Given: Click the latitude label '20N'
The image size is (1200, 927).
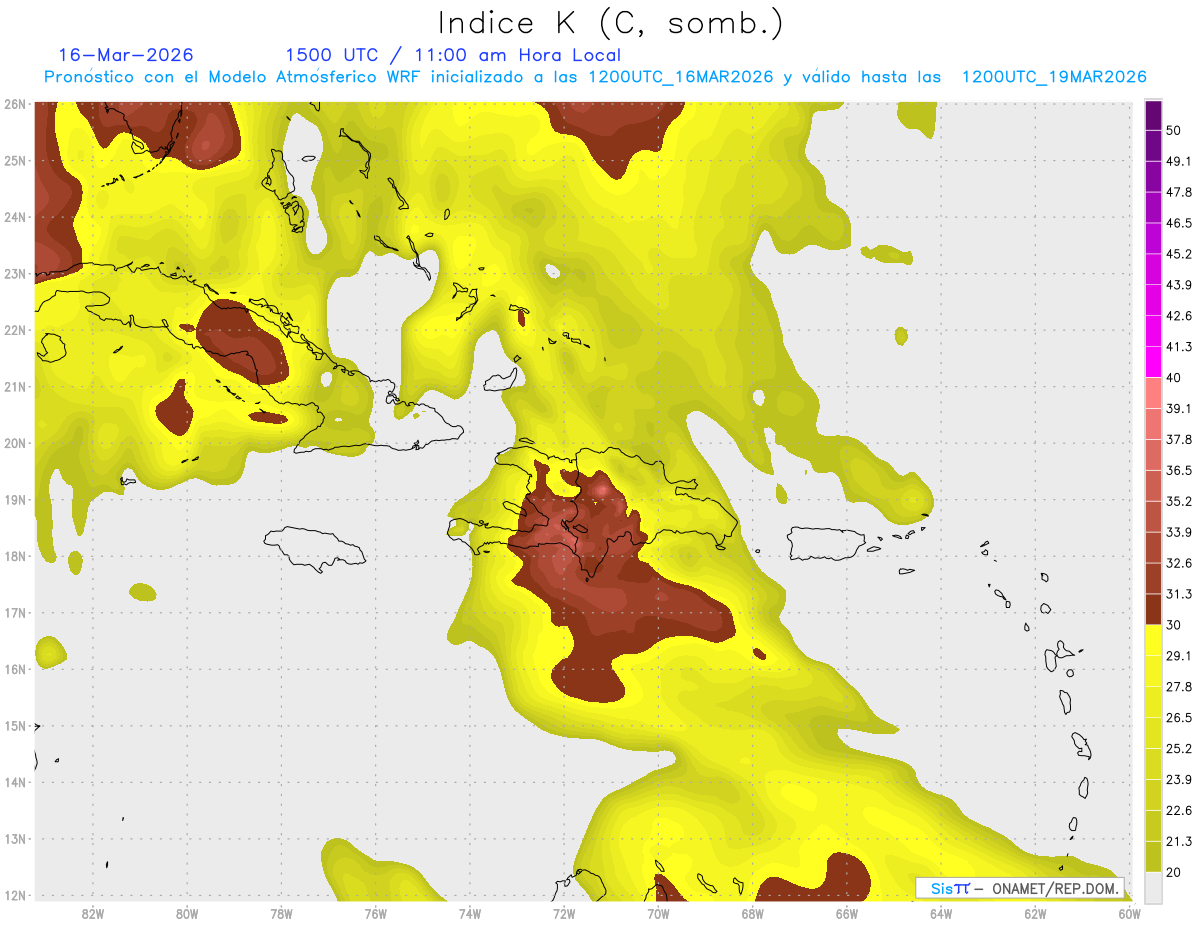Looking at the screenshot, I should (x=15, y=443).
